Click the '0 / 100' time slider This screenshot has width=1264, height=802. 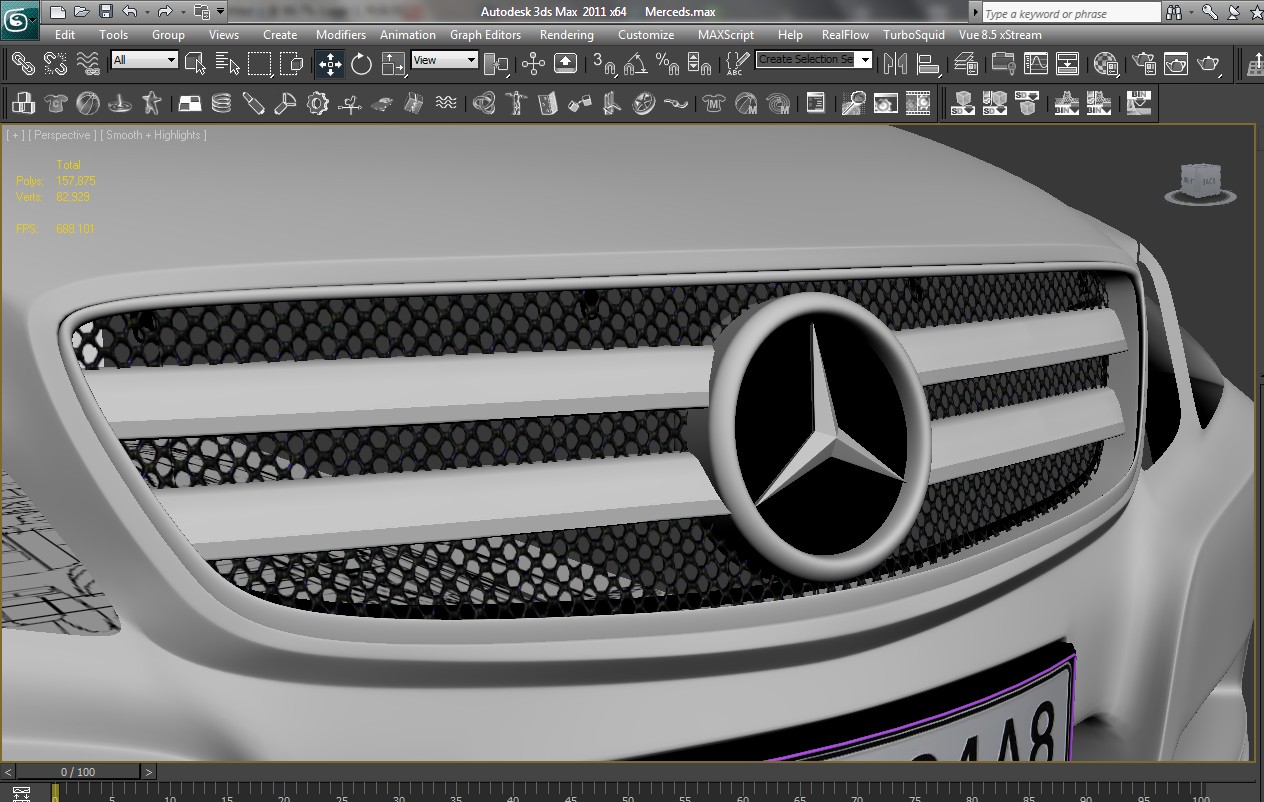point(78,772)
